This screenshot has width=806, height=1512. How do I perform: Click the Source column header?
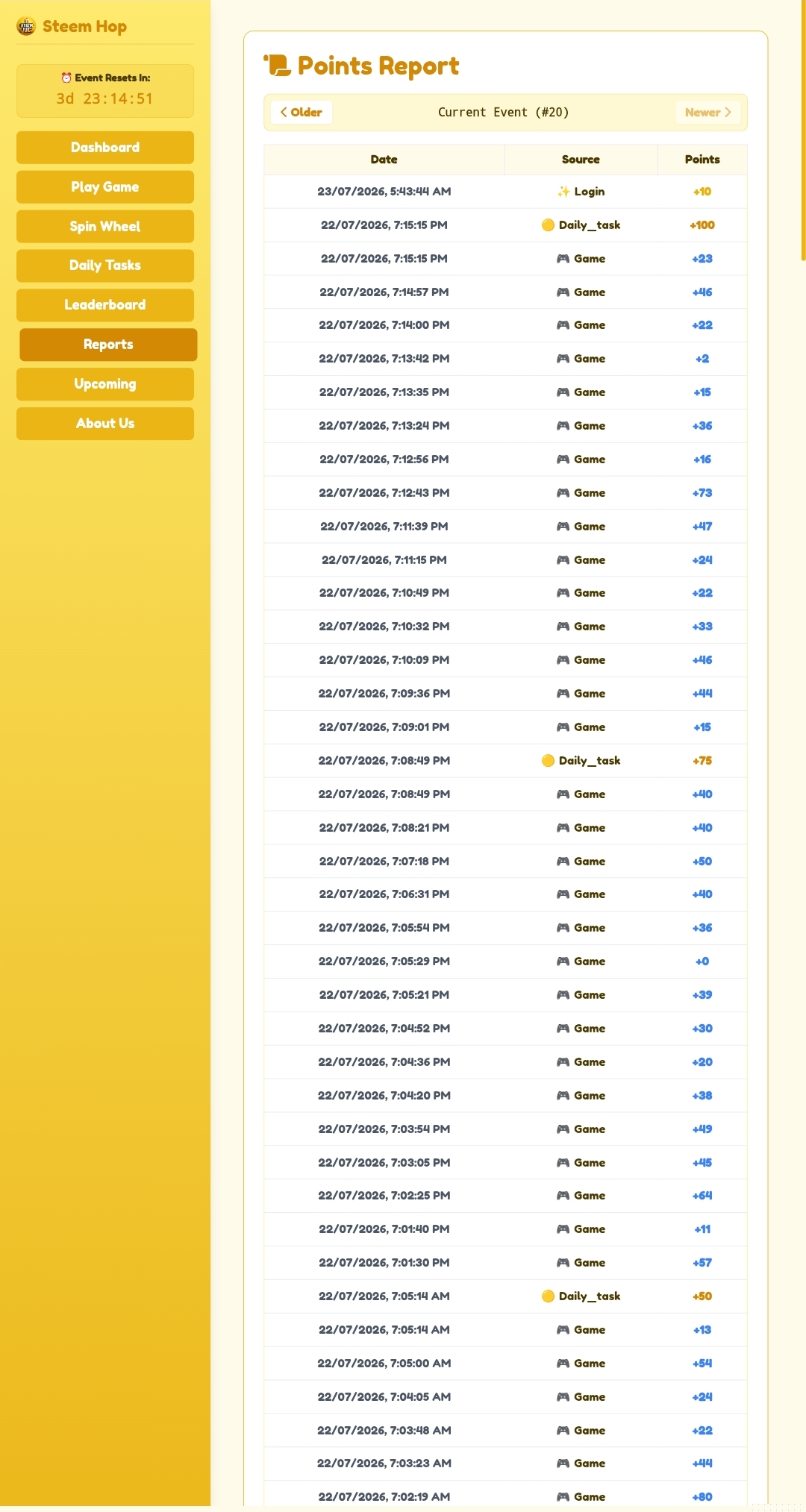(581, 160)
